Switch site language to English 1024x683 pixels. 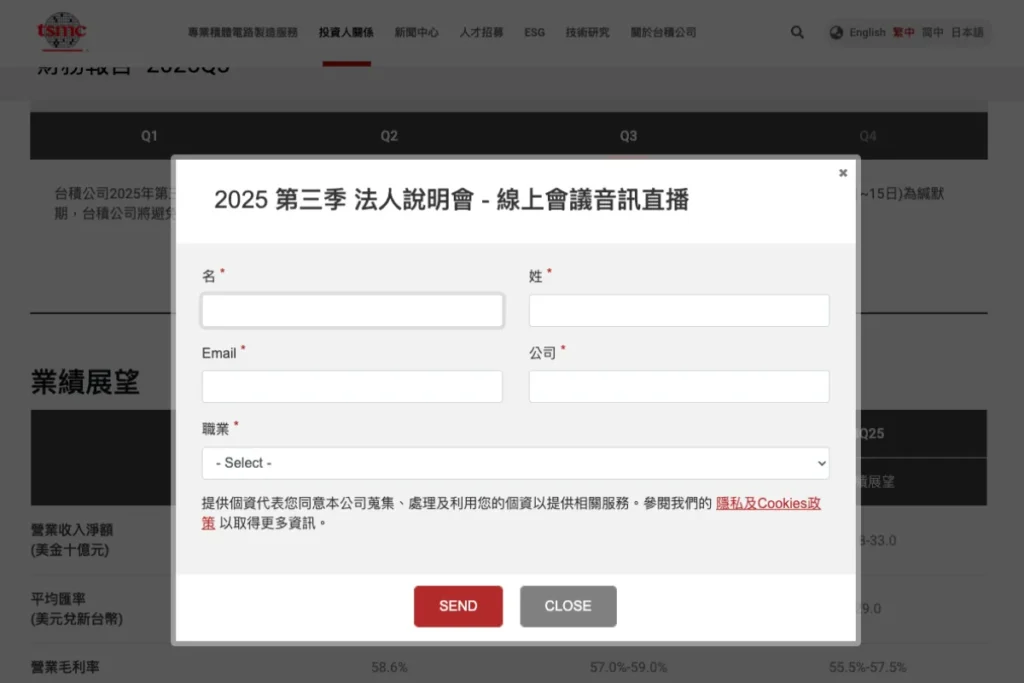coord(867,32)
